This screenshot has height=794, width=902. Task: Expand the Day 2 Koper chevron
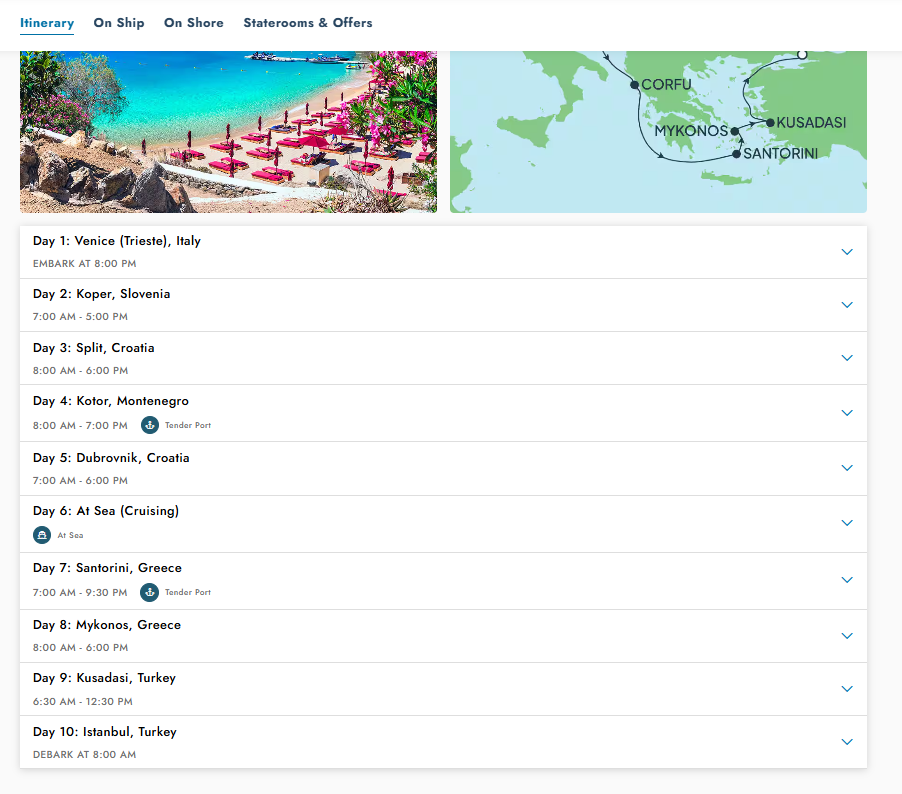(x=847, y=305)
